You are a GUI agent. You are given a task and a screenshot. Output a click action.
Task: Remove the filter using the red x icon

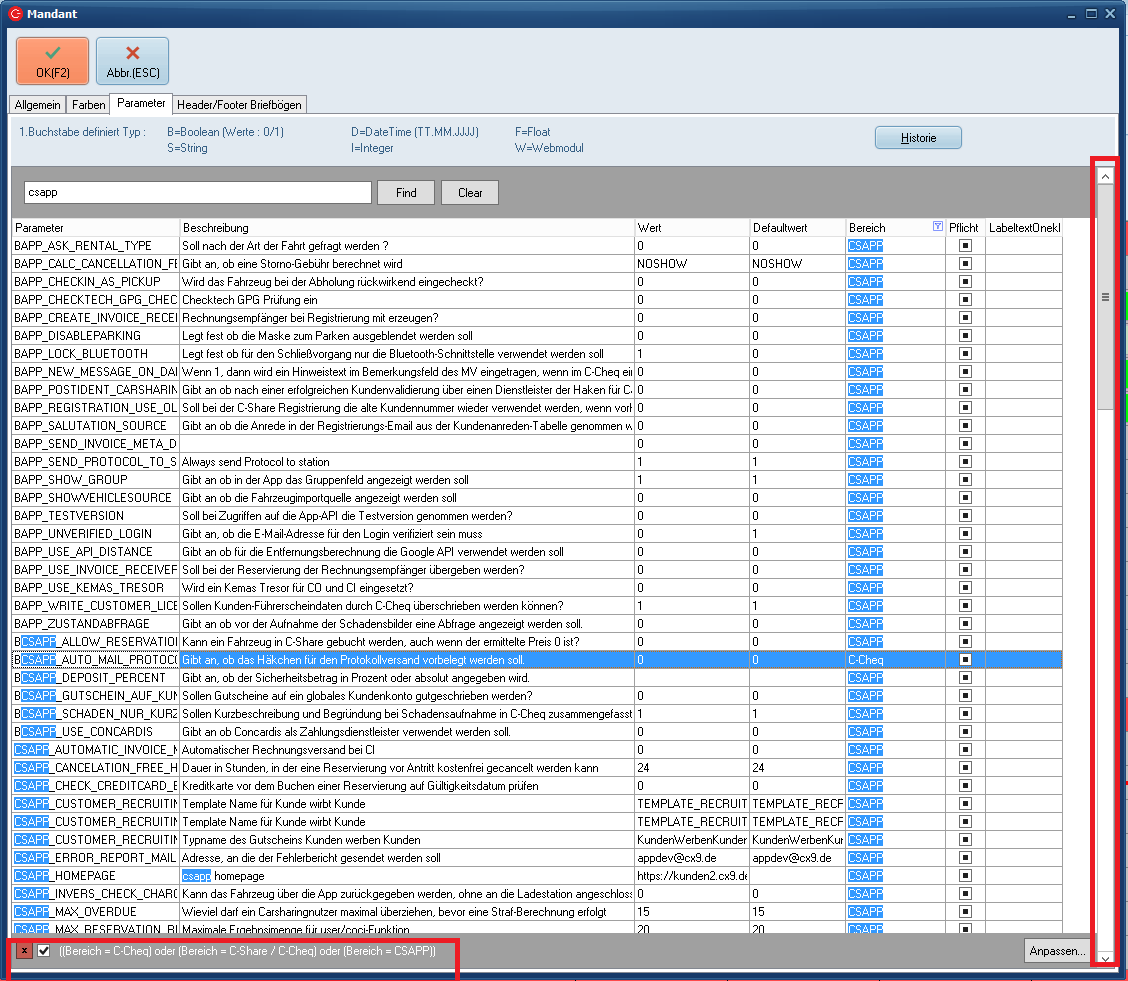point(25,951)
